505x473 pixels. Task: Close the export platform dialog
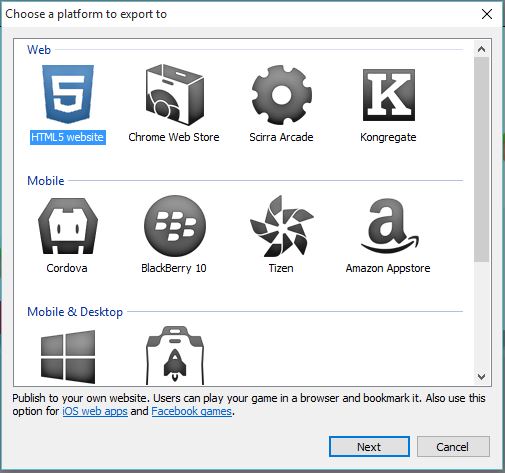tap(487, 14)
